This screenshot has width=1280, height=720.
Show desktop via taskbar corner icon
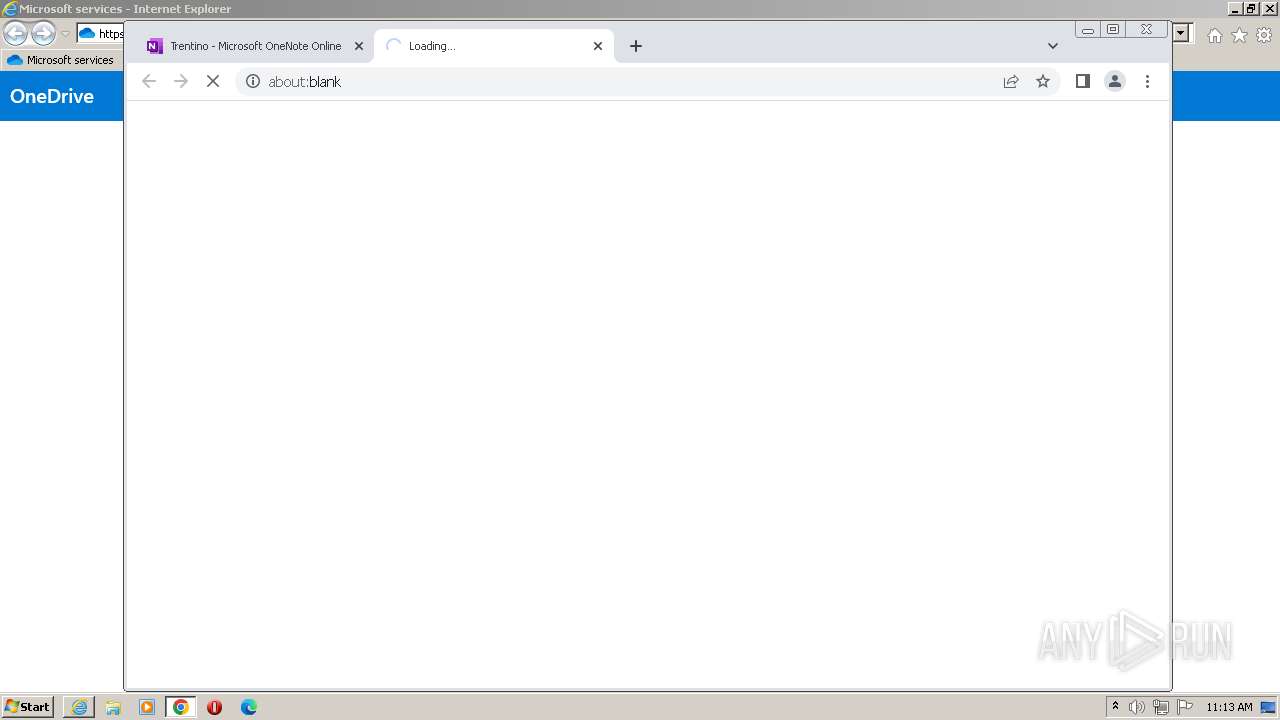point(1268,707)
